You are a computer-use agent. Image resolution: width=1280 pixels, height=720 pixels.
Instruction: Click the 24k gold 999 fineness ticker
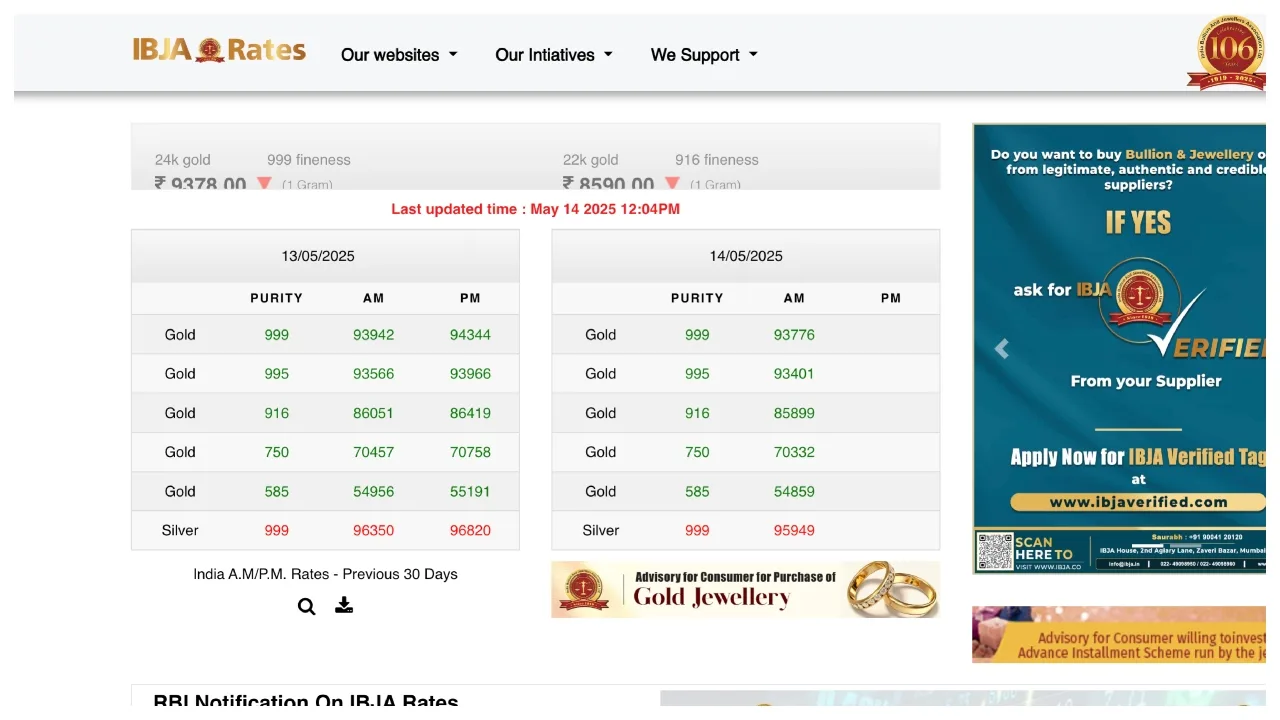252,160
